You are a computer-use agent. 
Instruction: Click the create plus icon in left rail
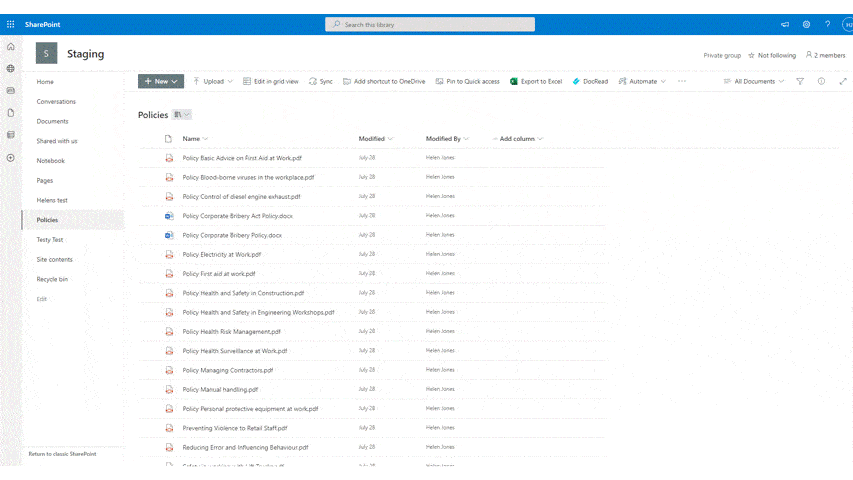click(11, 158)
